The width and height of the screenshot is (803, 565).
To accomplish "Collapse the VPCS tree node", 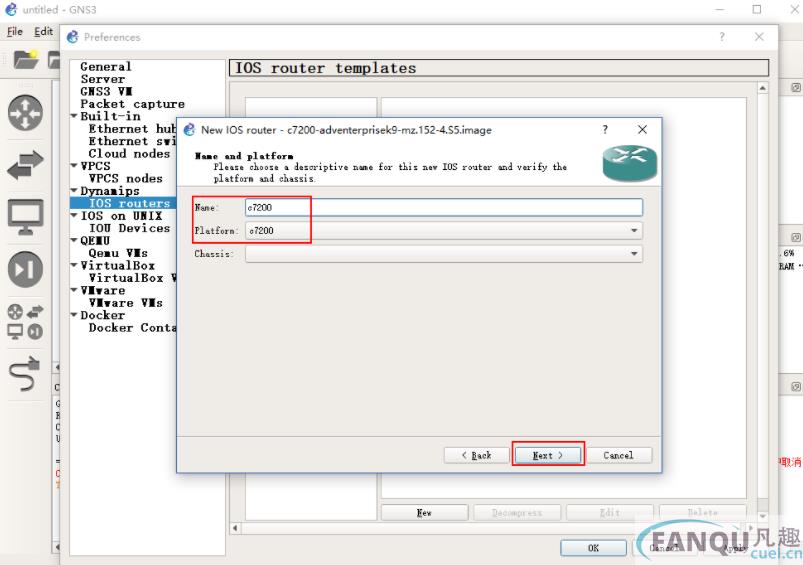I will pyautogui.click(x=74, y=166).
